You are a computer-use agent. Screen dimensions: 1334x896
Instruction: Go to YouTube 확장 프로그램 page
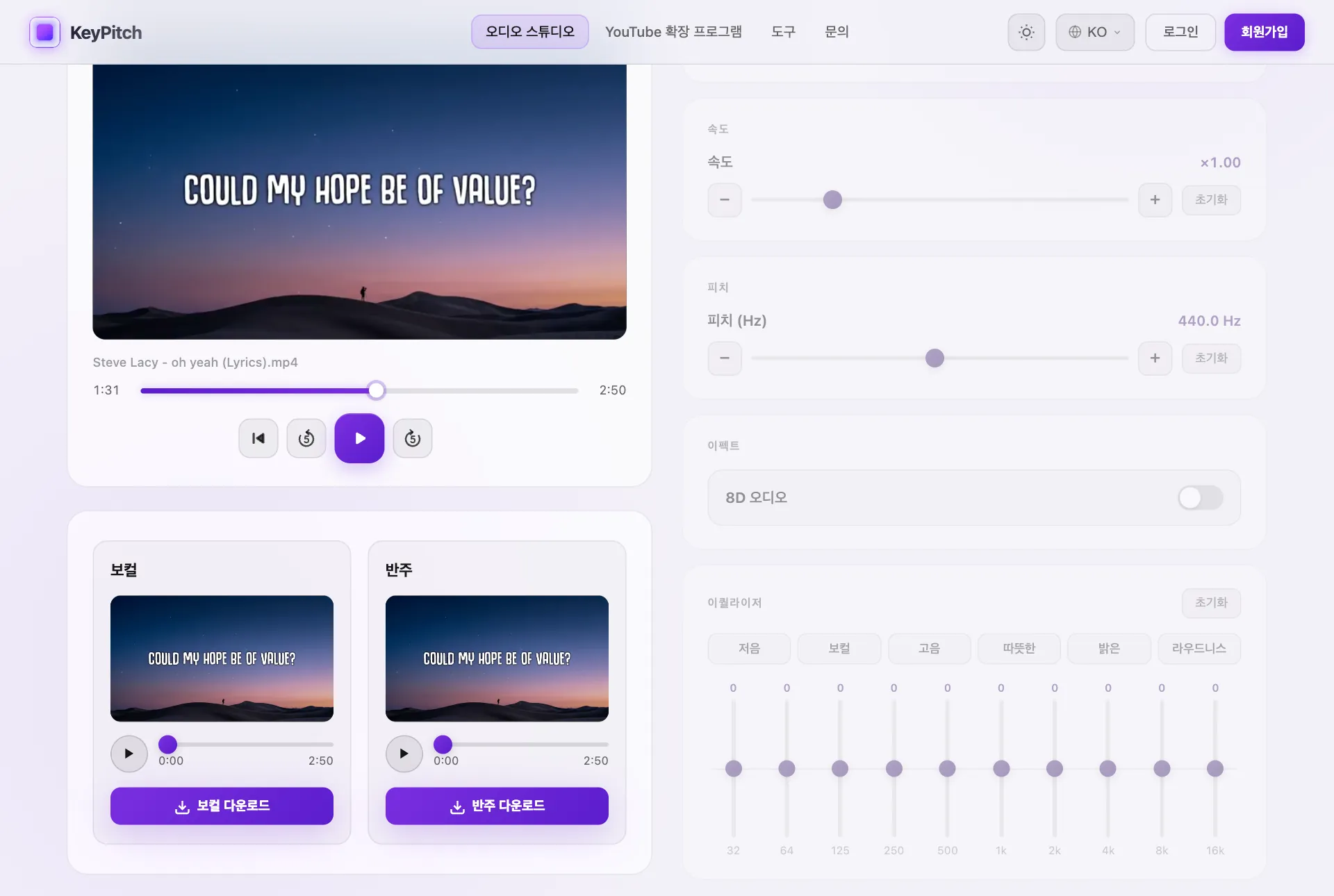[673, 32]
